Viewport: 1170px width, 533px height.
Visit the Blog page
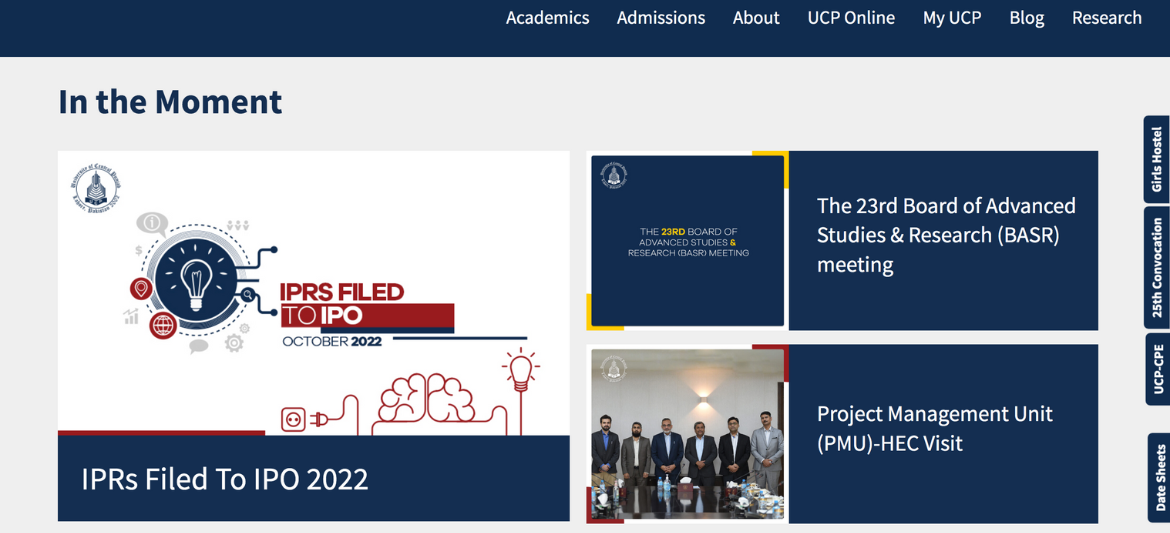click(x=1027, y=18)
